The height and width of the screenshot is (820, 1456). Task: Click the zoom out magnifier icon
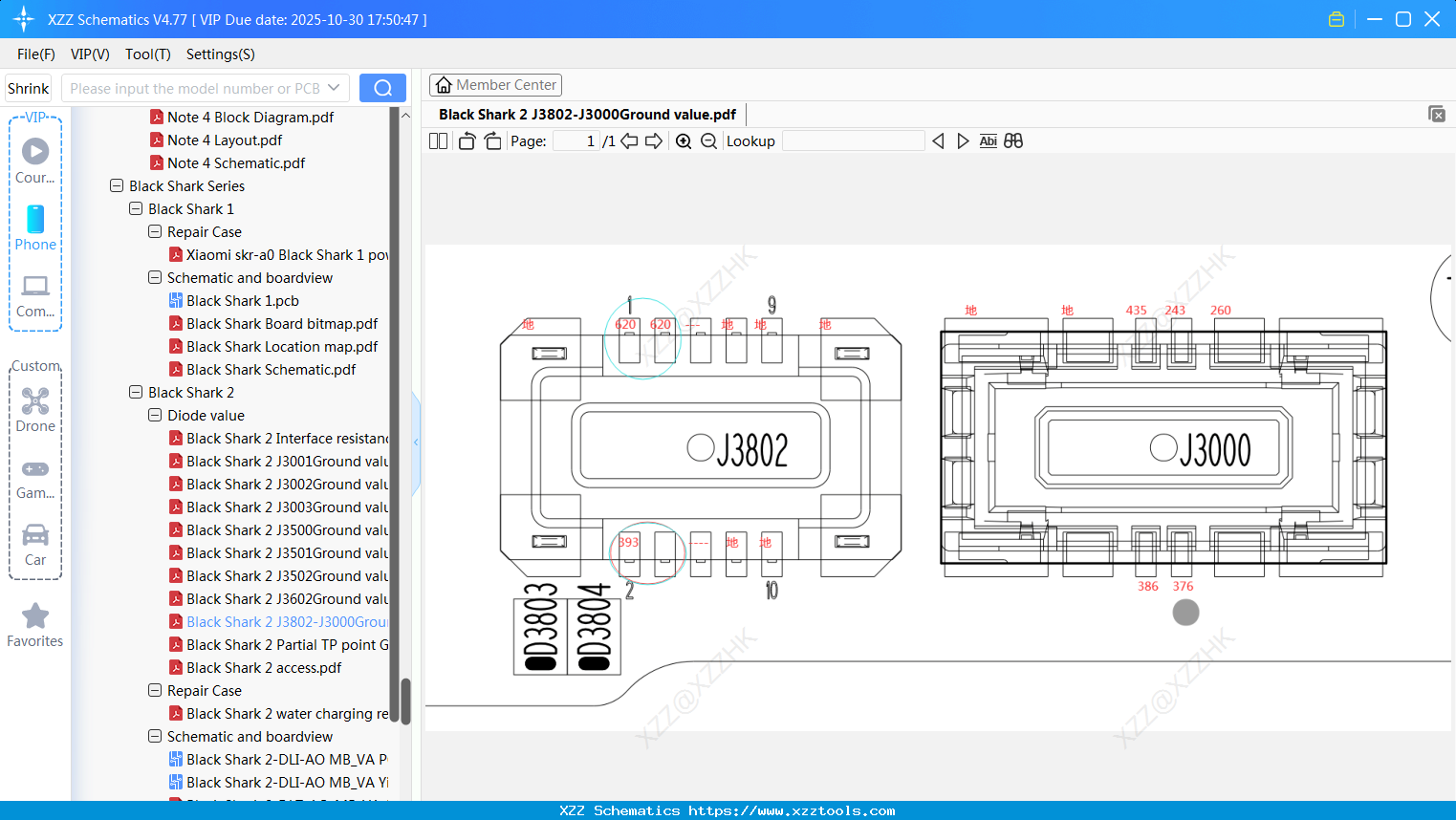[x=708, y=141]
